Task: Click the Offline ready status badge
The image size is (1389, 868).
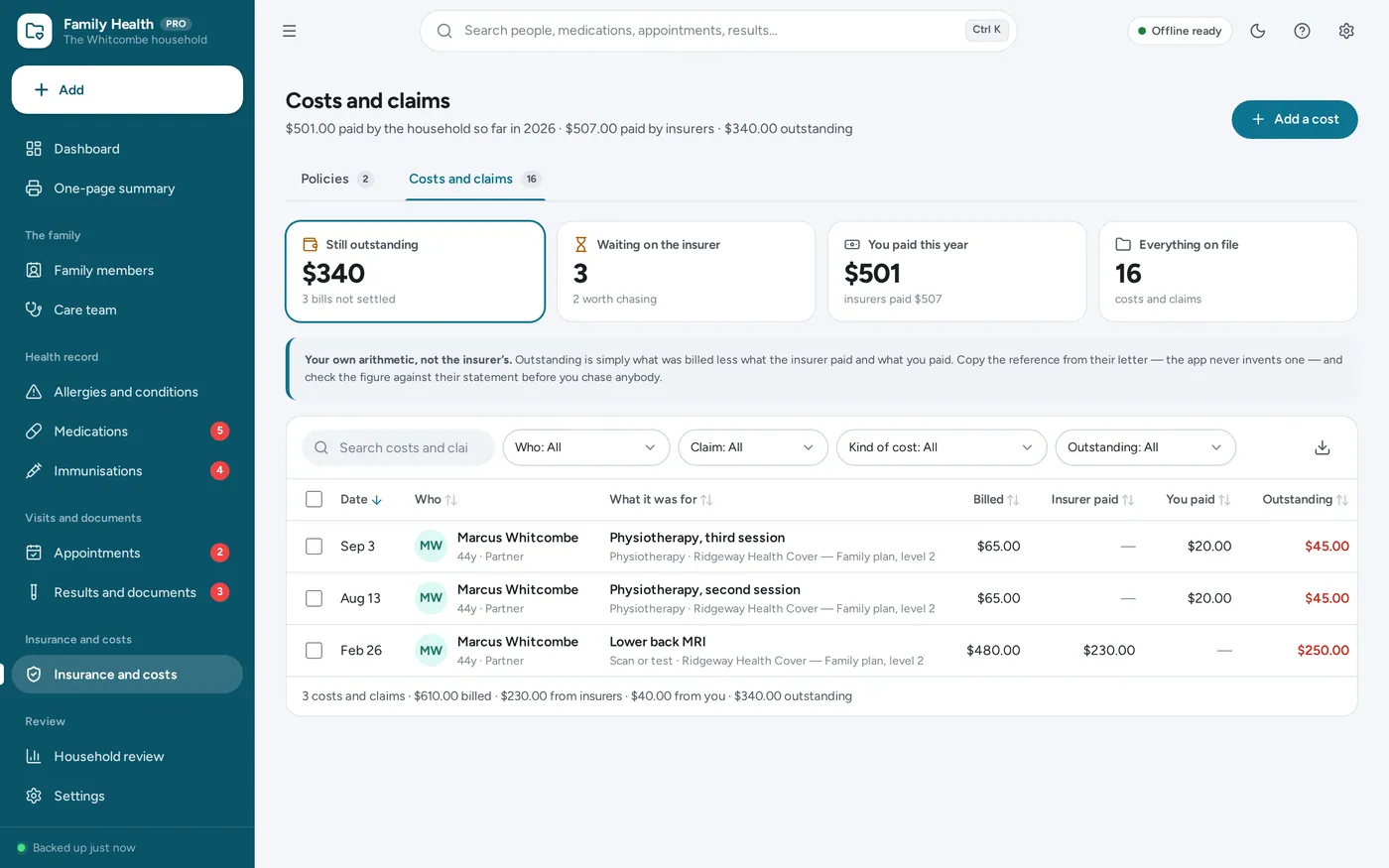Action: click(x=1180, y=31)
